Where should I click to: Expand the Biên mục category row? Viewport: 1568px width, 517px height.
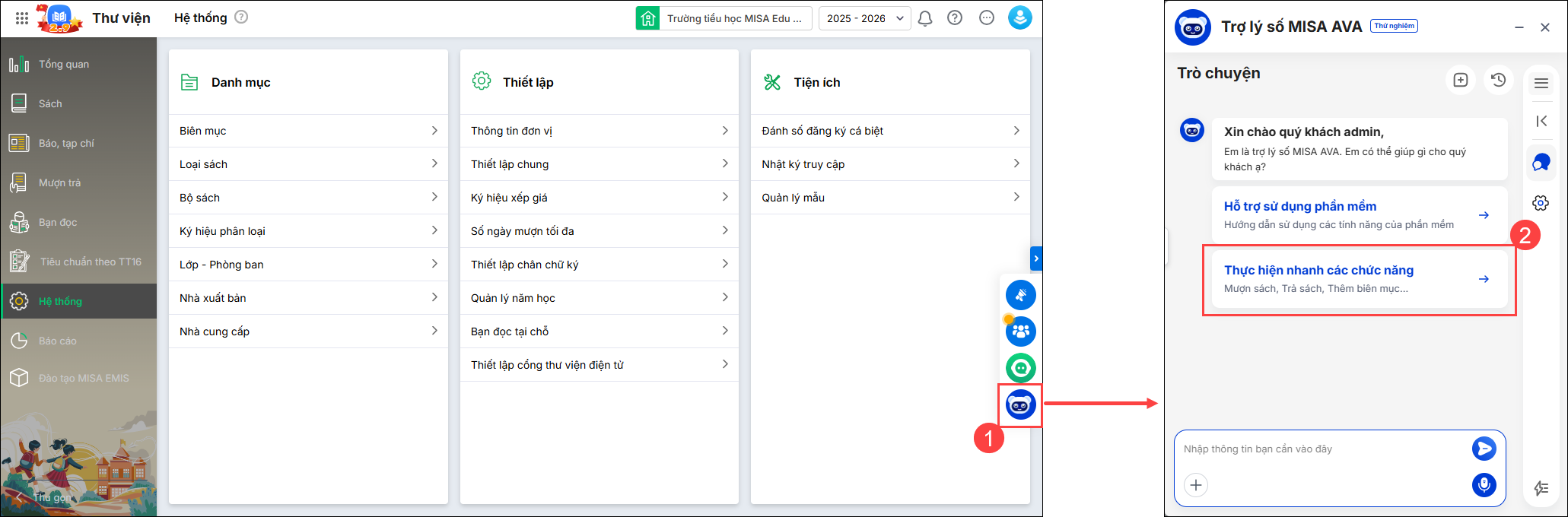pos(308,131)
